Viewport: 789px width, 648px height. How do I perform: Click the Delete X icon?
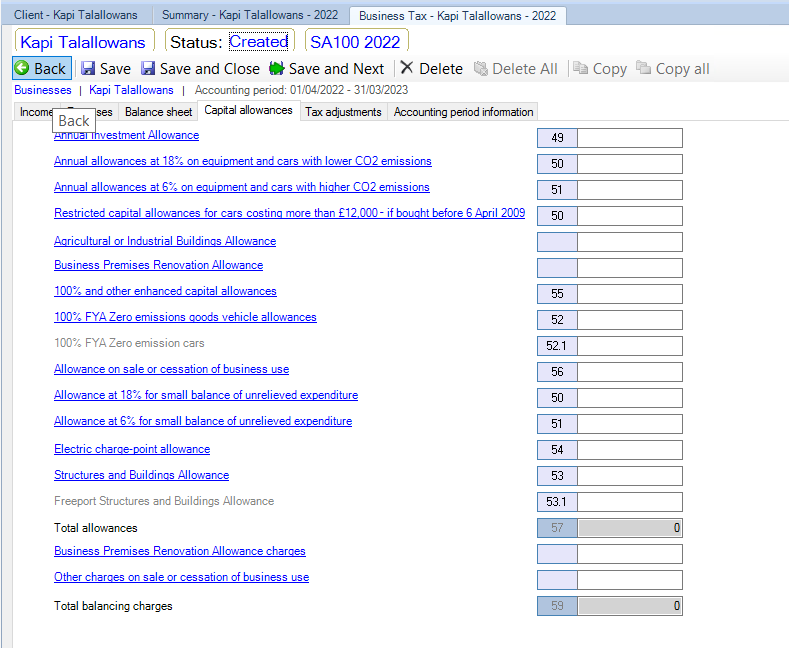click(x=407, y=67)
